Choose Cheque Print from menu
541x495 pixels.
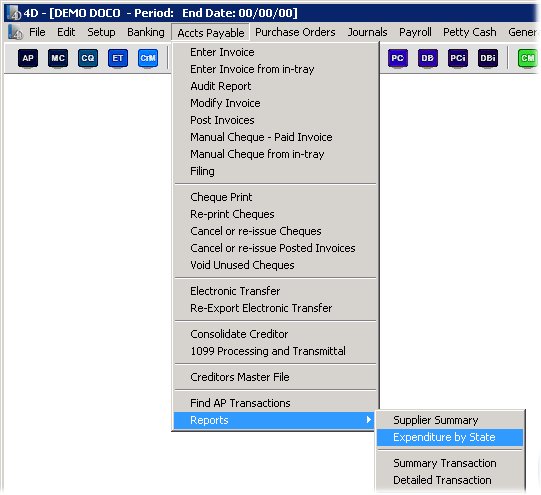pos(221,197)
